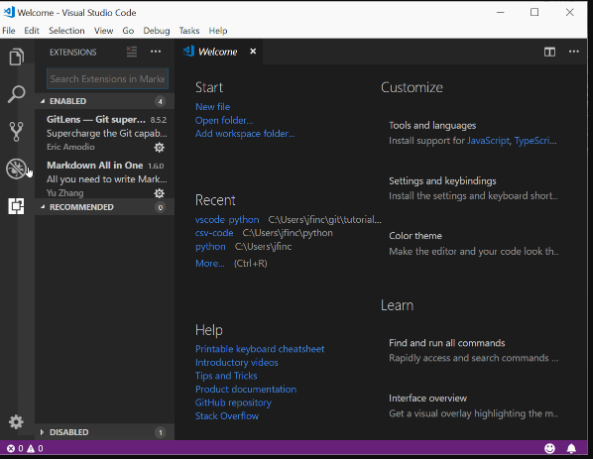
Task: Click the Open folder link
Action: [x=224, y=120]
